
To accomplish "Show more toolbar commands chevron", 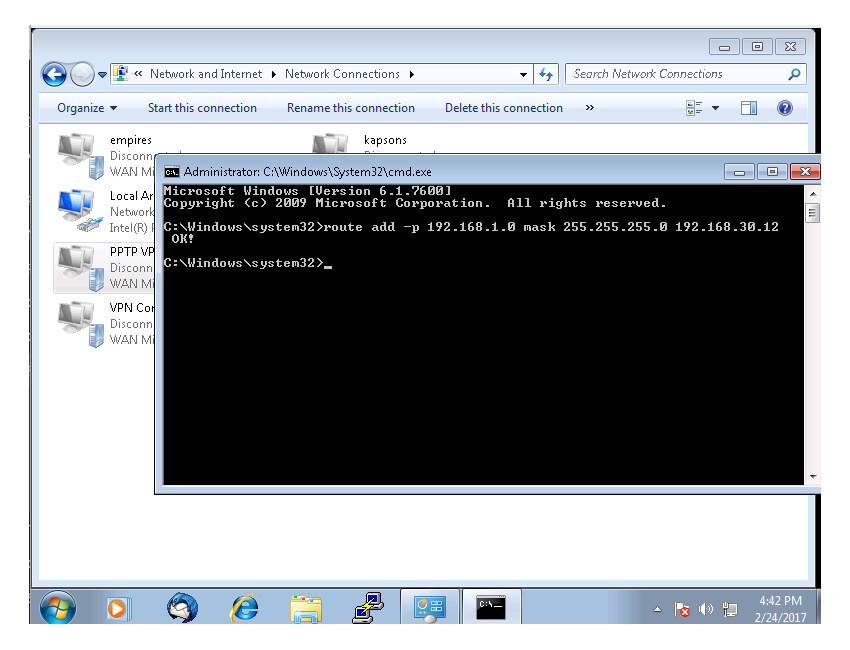I will tap(589, 108).
